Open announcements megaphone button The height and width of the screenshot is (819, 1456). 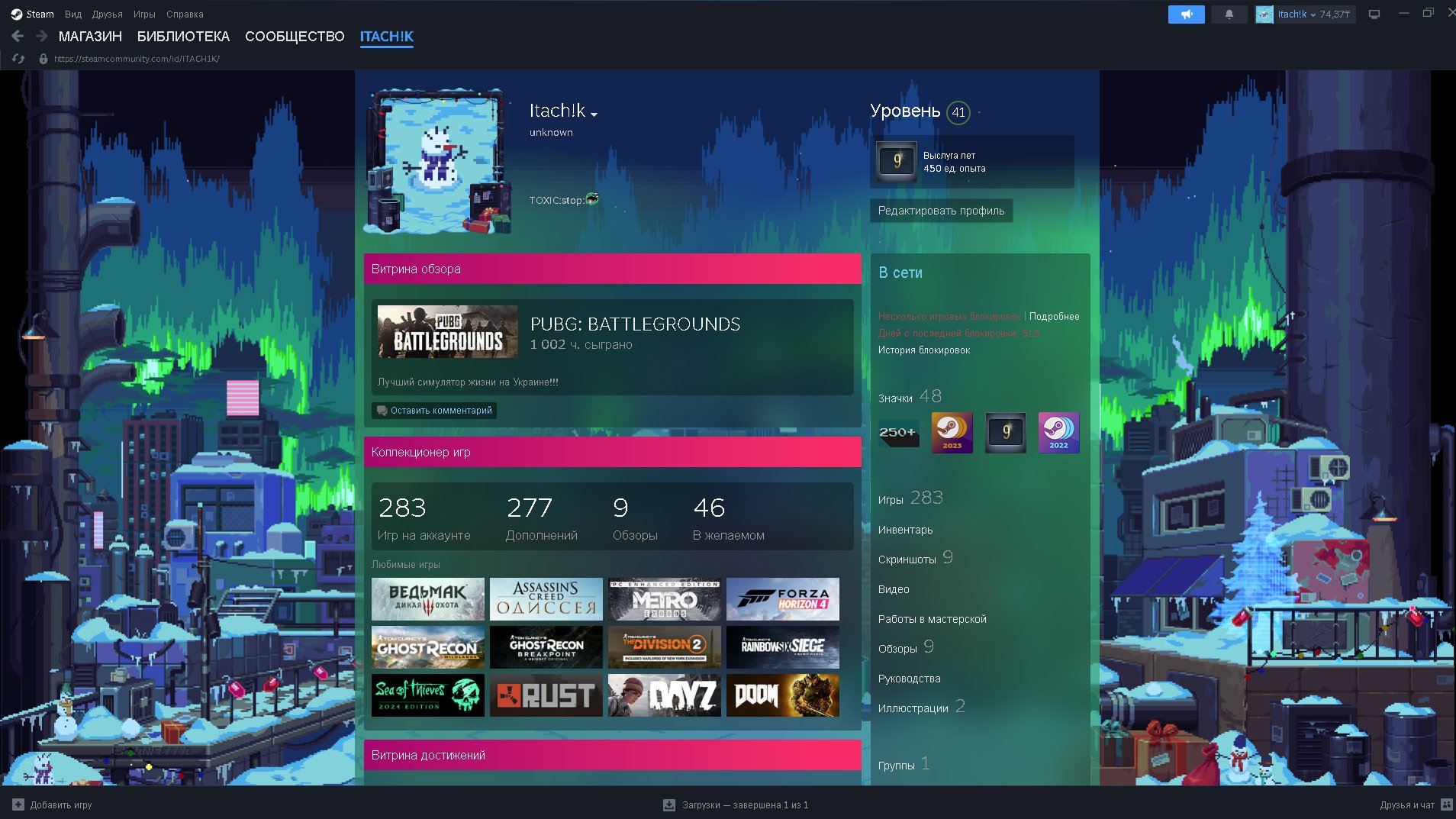click(1186, 15)
